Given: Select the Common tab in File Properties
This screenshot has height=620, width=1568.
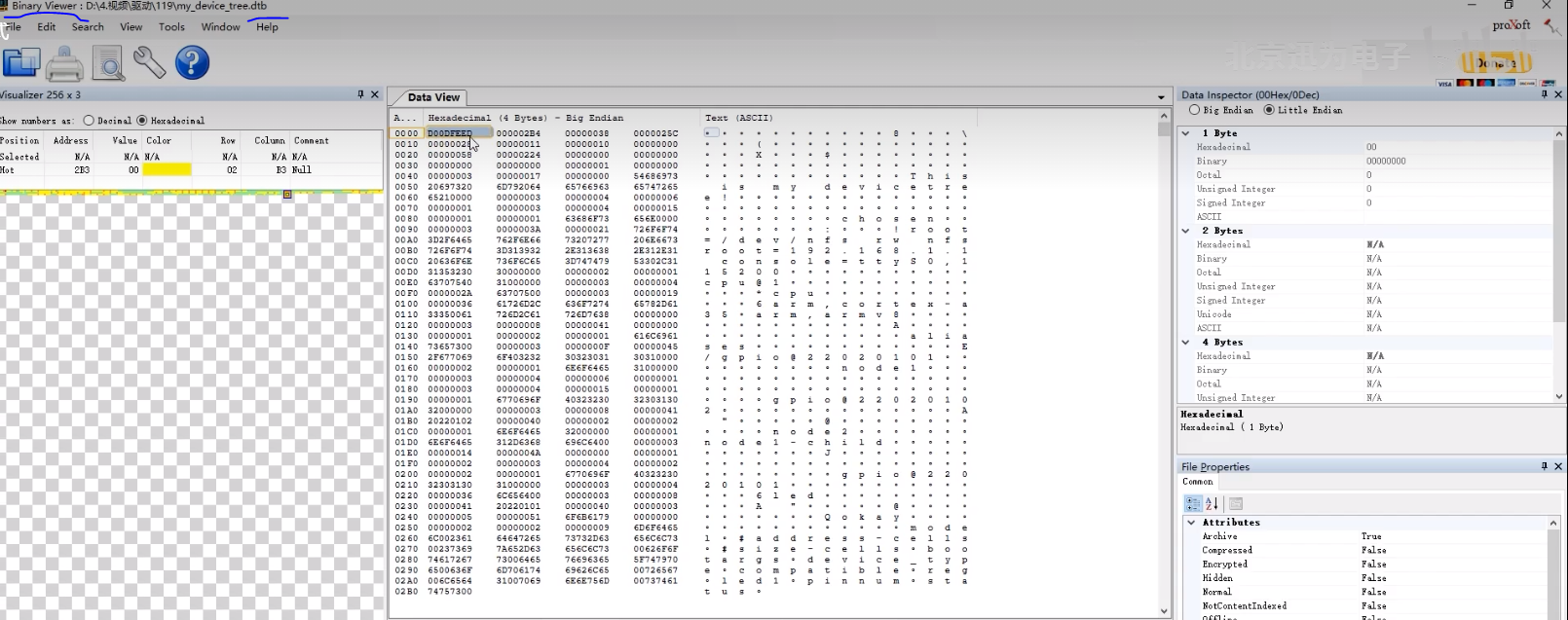Looking at the screenshot, I should click(x=1197, y=482).
